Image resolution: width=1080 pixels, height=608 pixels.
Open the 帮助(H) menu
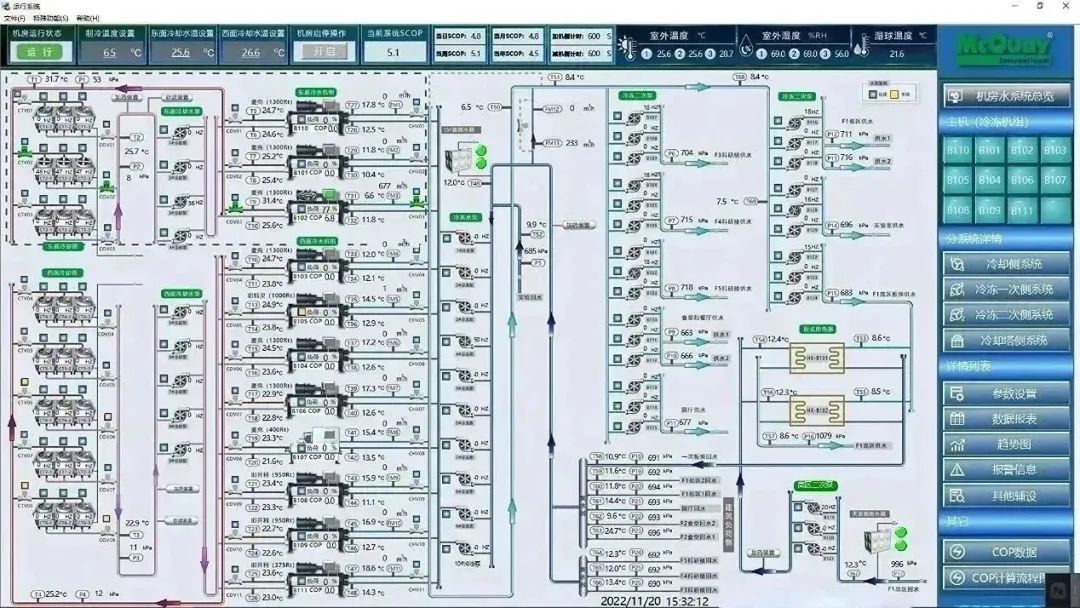click(x=88, y=18)
